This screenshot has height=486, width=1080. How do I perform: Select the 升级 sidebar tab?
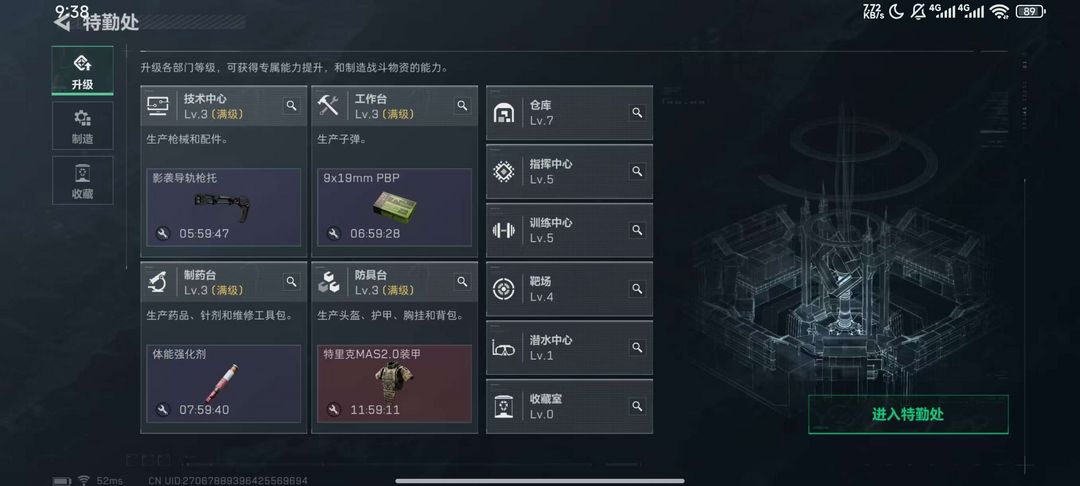tap(83, 71)
